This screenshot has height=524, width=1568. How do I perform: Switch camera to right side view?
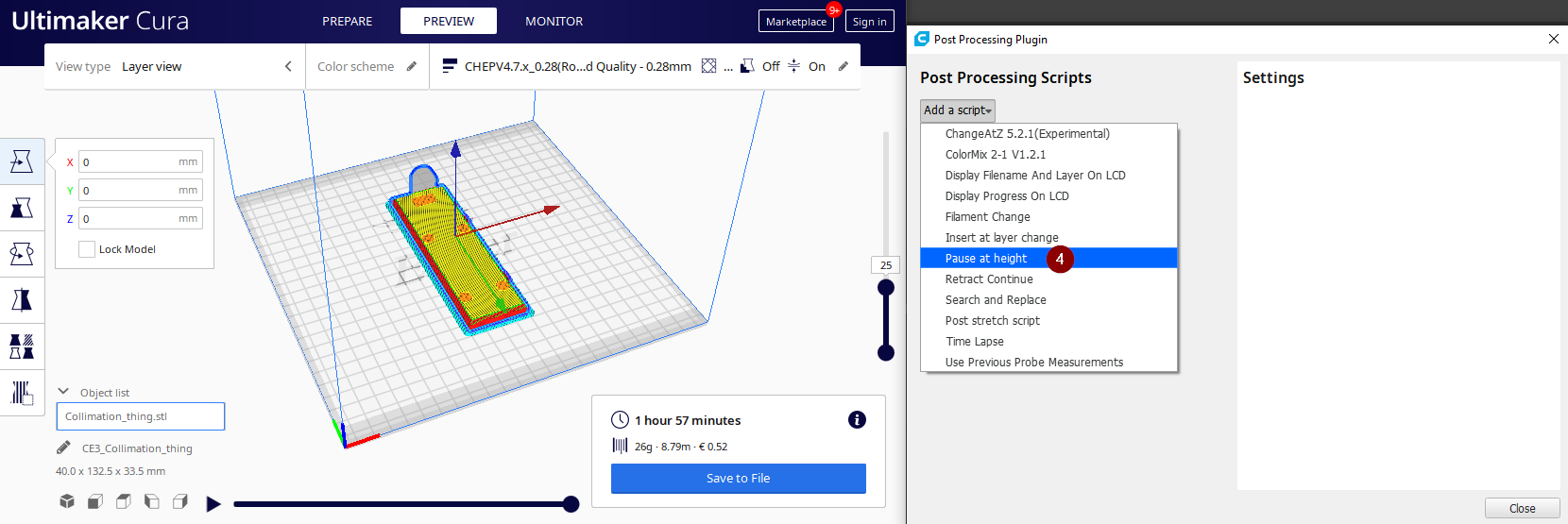click(x=180, y=501)
